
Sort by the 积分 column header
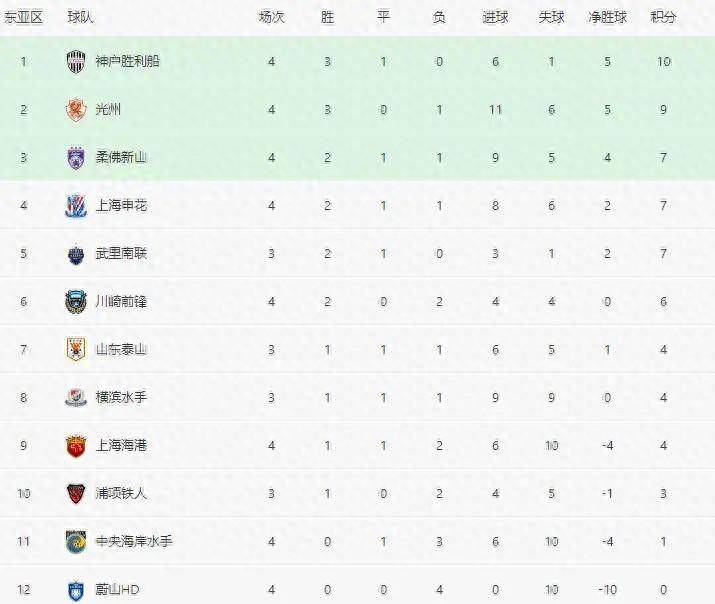coord(662,18)
